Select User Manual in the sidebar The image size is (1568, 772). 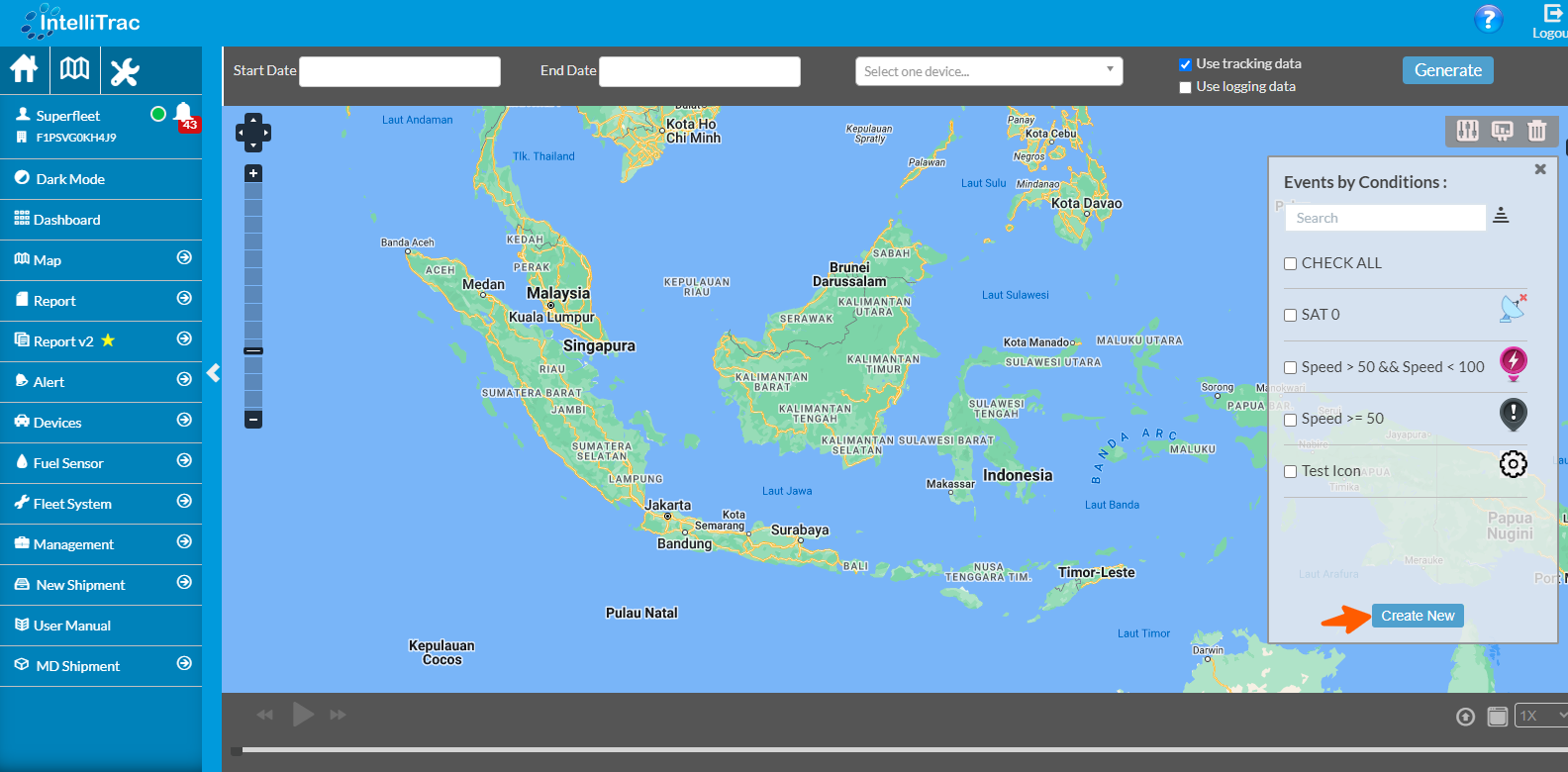tap(72, 626)
